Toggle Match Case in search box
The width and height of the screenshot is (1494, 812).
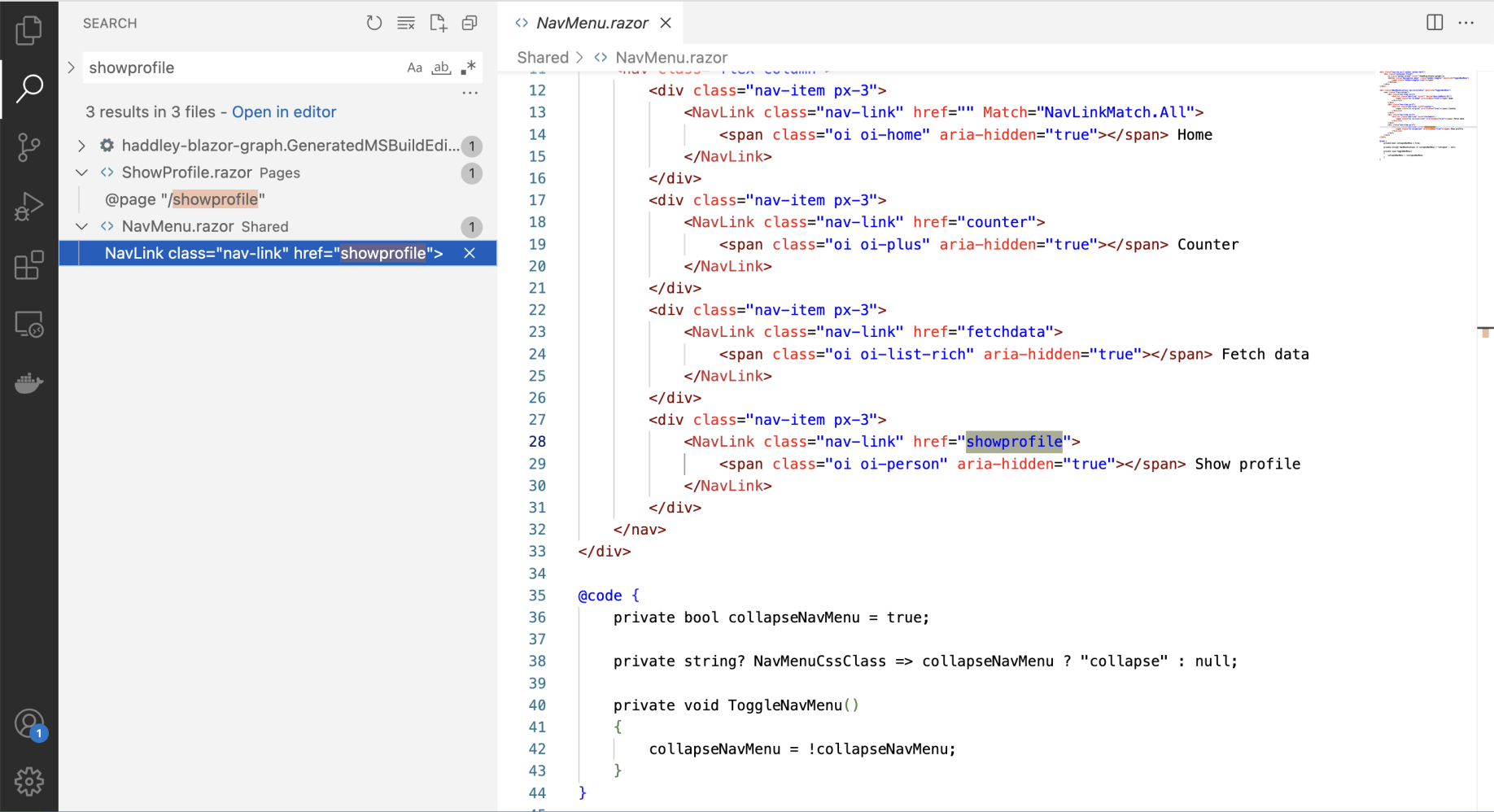[x=414, y=68]
